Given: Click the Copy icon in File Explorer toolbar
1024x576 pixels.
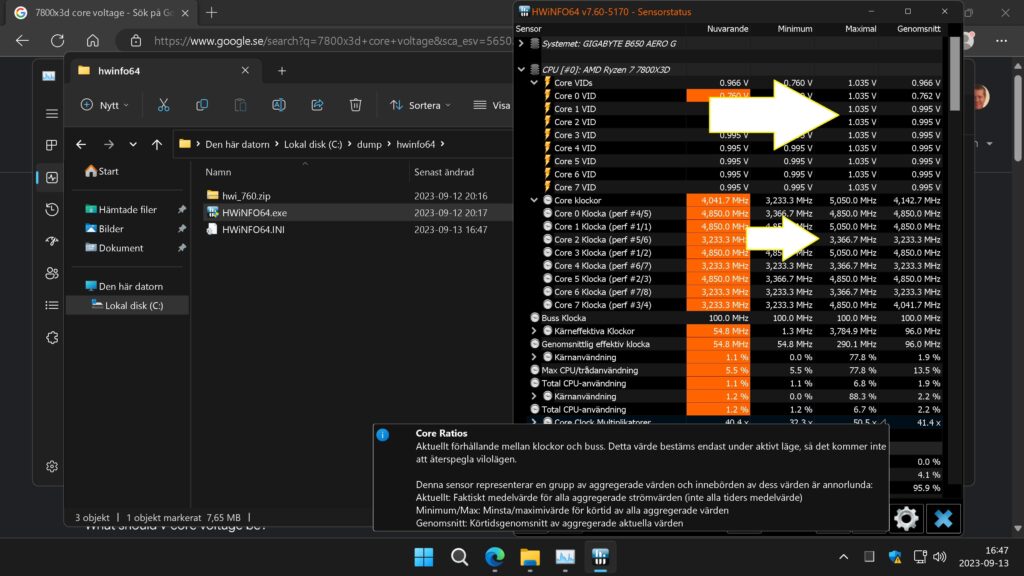Looking at the screenshot, I should pos(202,105).
